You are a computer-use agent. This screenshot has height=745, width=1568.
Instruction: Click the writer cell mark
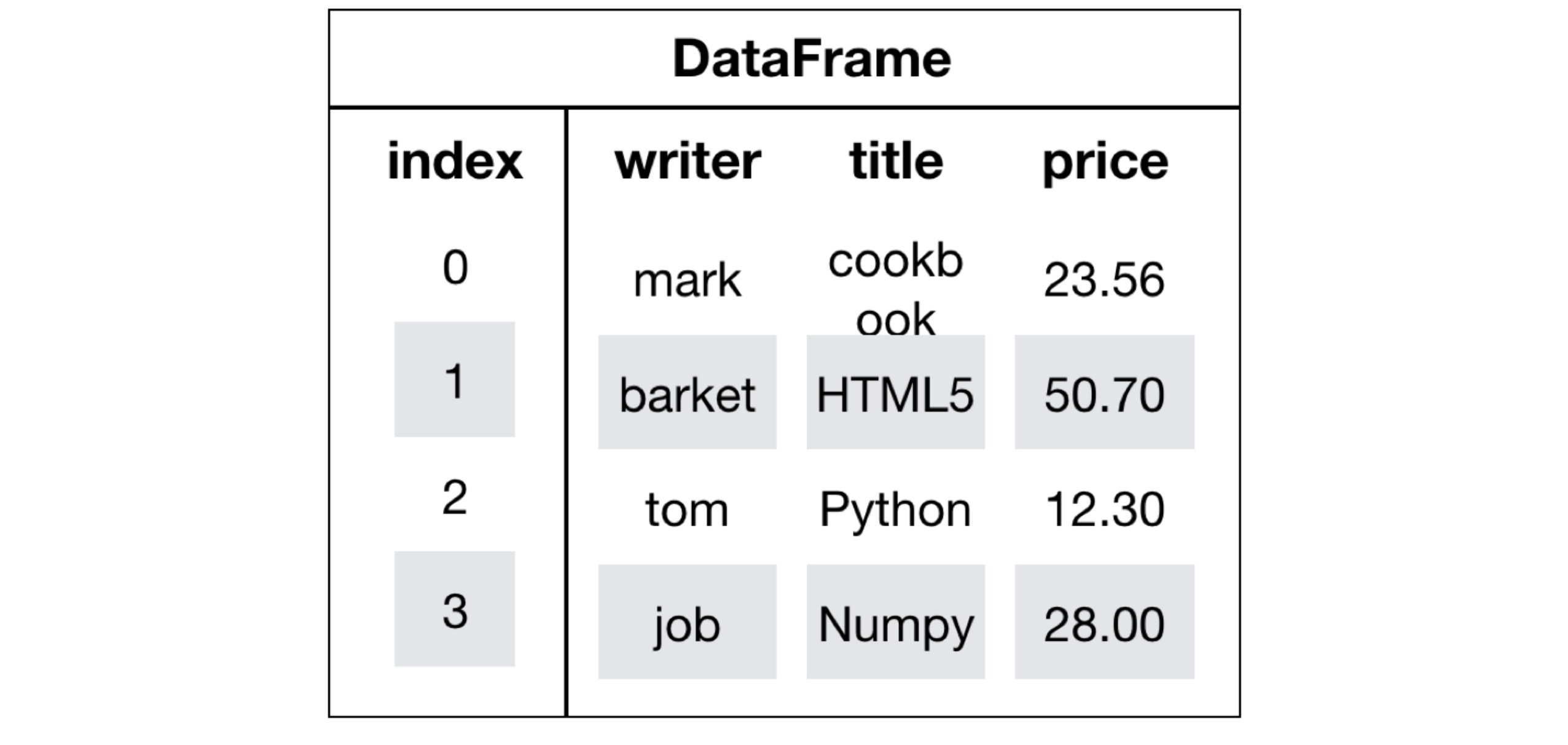coord(687,280)
